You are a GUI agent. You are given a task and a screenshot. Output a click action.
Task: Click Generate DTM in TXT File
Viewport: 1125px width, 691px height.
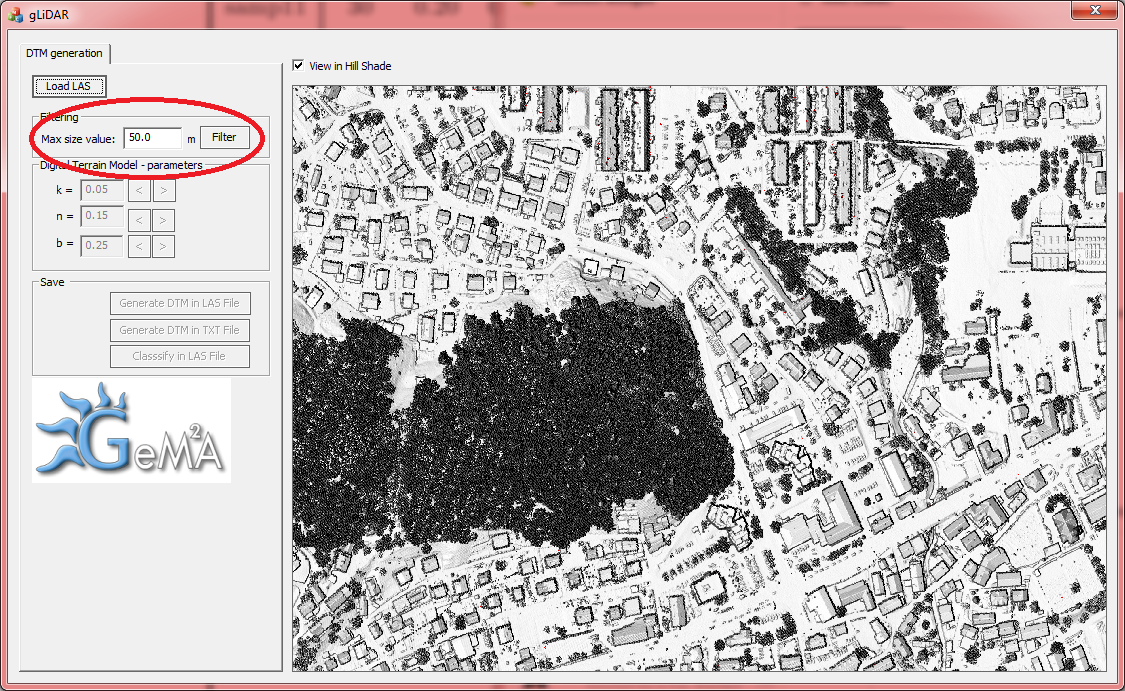pos(180,330)
